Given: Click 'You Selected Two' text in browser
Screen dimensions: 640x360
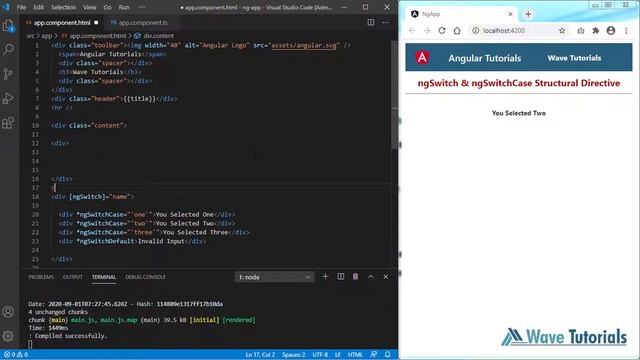Looking at the screenshot, I should tap(519, 113).
